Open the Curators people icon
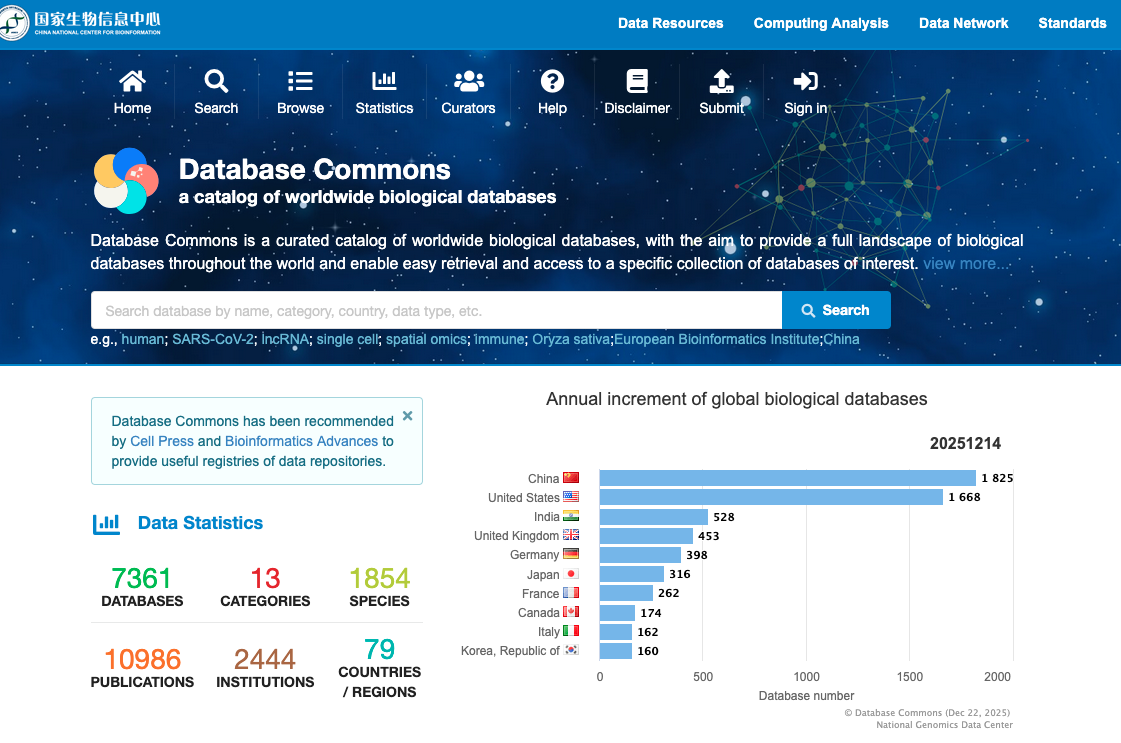The height and width of the screenshot is (743, 1121). tap(468, 81)
